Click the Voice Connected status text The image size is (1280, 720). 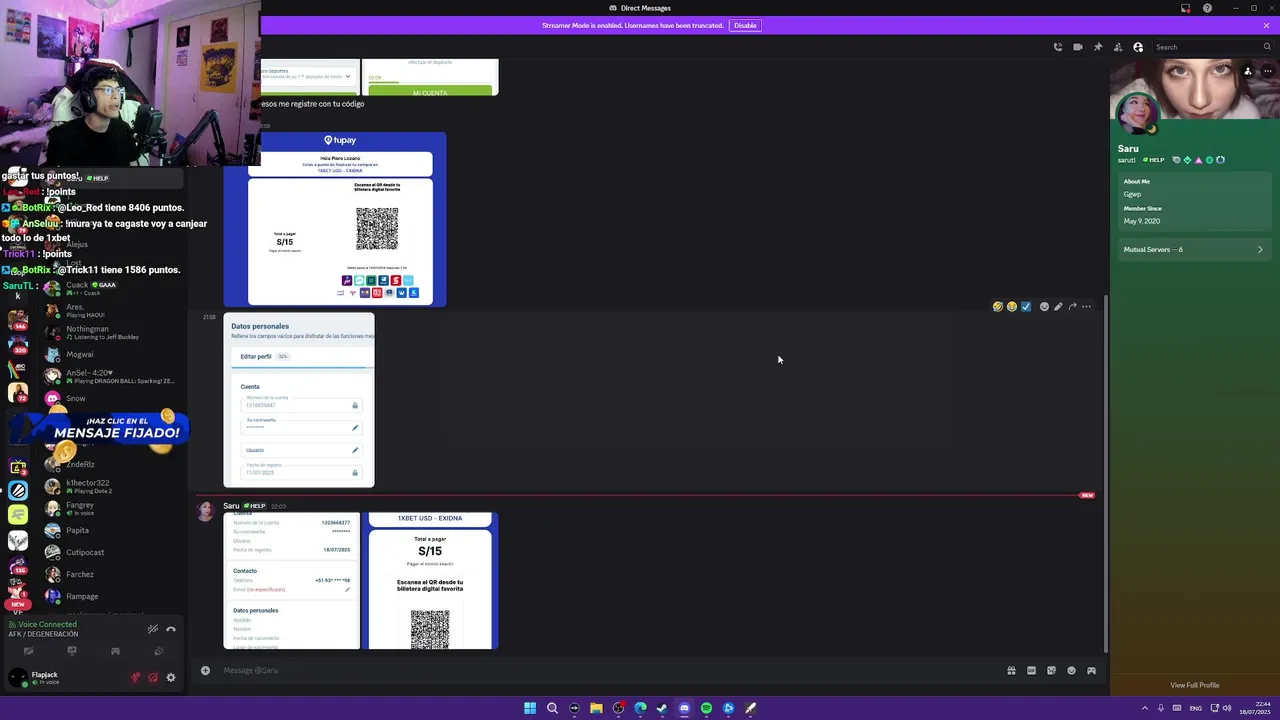coord(47,624)
